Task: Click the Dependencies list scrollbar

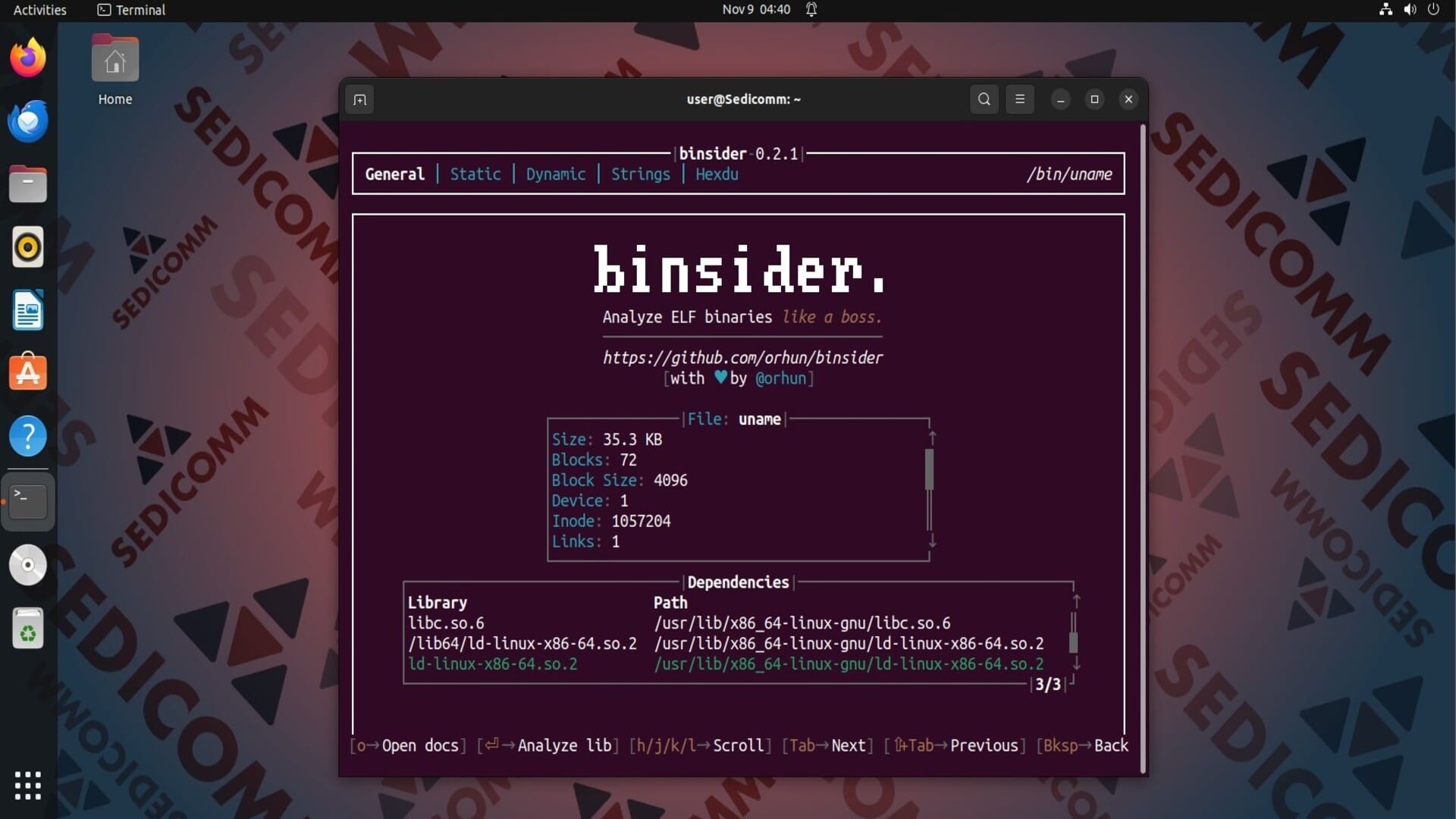Action: 1073,642
